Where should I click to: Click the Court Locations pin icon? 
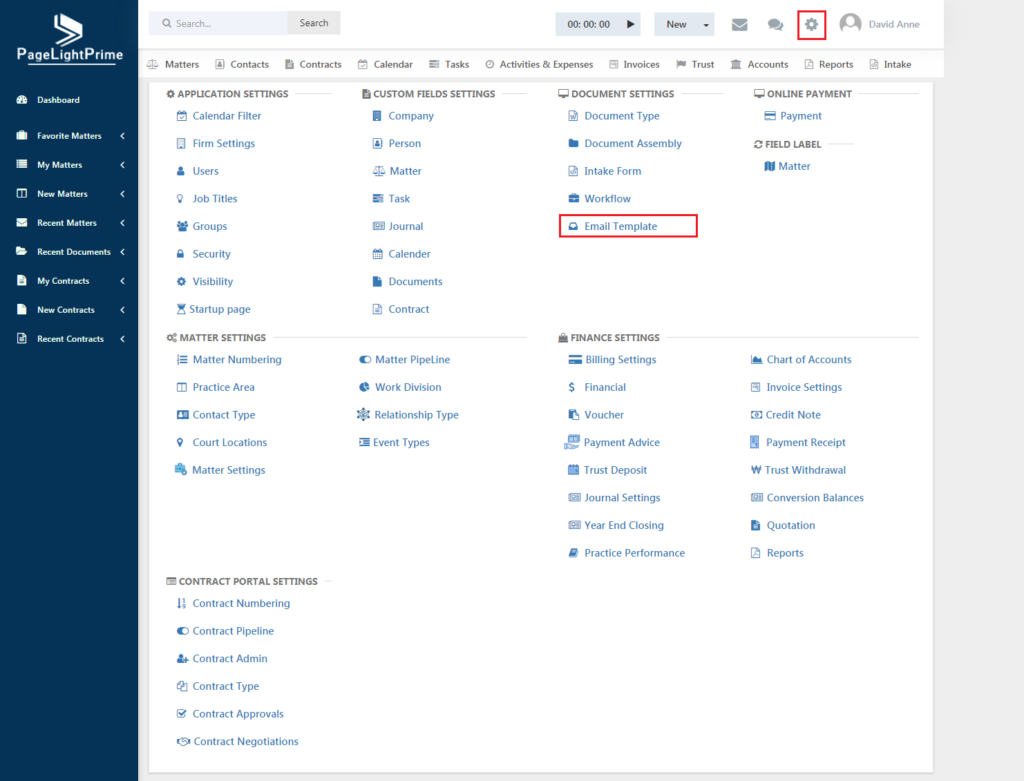pyautogui.click(x=180, y=443)
